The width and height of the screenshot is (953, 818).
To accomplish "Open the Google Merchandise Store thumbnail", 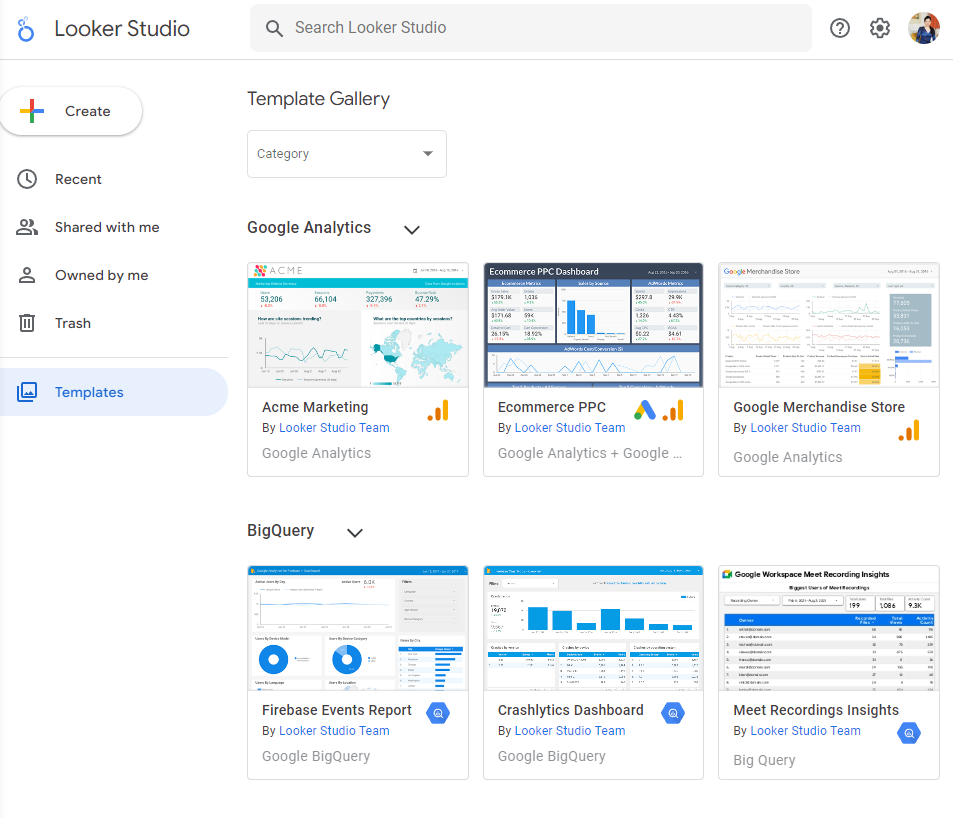I will point(829,325).
